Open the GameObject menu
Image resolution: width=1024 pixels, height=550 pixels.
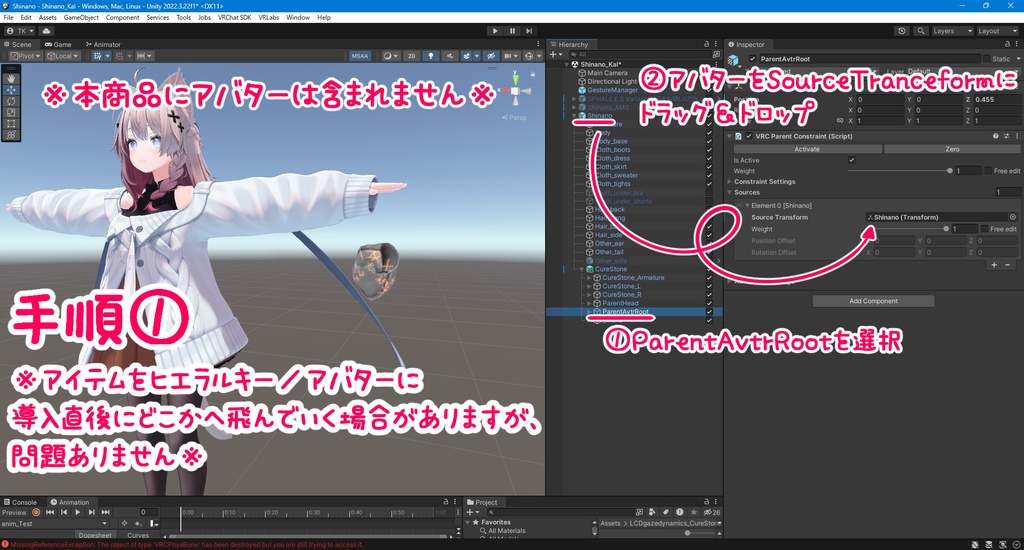81,18
